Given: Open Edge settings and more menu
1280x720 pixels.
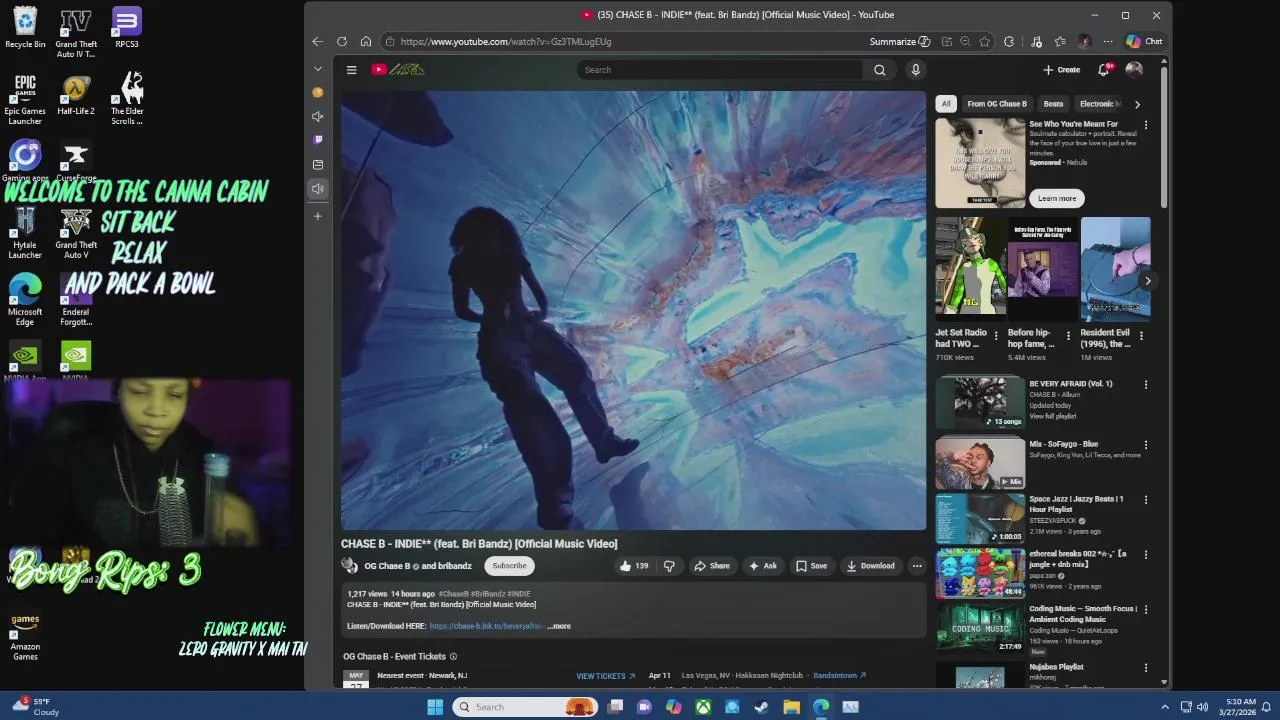Looking at the screenshot, I should coord(1108,42).
